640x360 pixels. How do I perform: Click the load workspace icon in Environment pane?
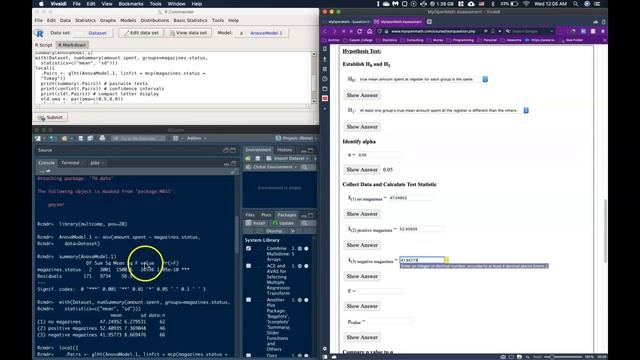pyautogui.click(x=248, y=158)
